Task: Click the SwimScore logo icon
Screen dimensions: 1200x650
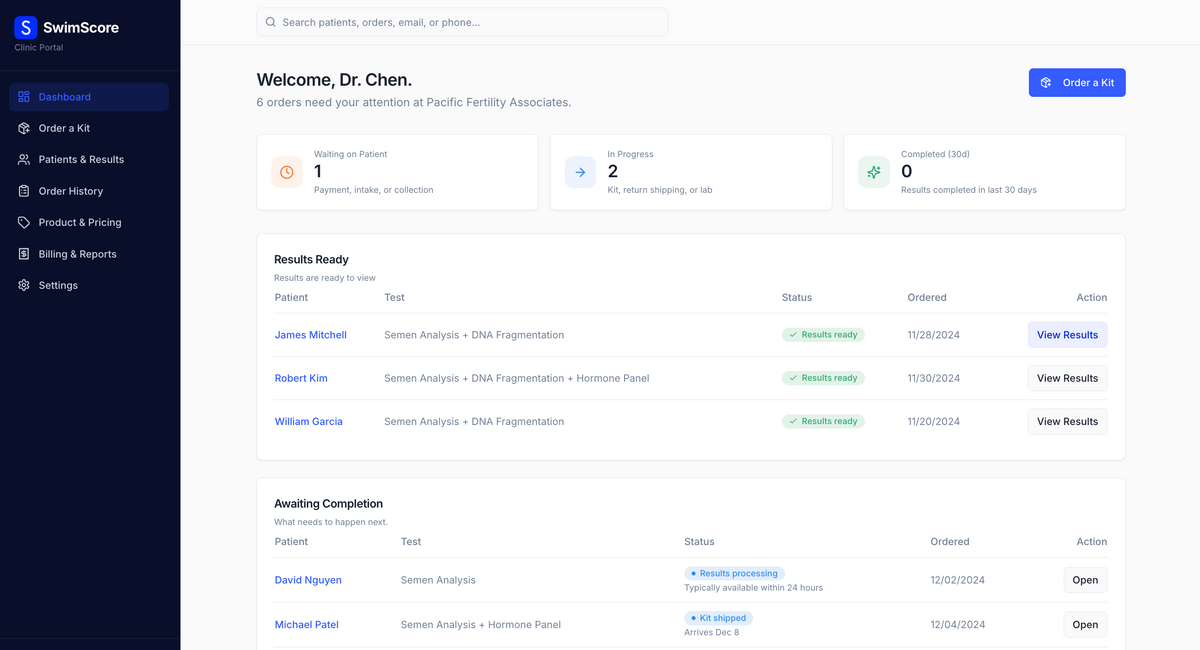Action: coord(26,28)
